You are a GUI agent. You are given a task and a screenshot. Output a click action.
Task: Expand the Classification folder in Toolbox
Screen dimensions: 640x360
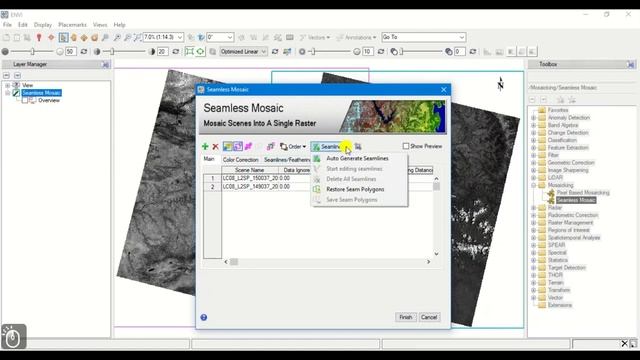pos(533,140)
